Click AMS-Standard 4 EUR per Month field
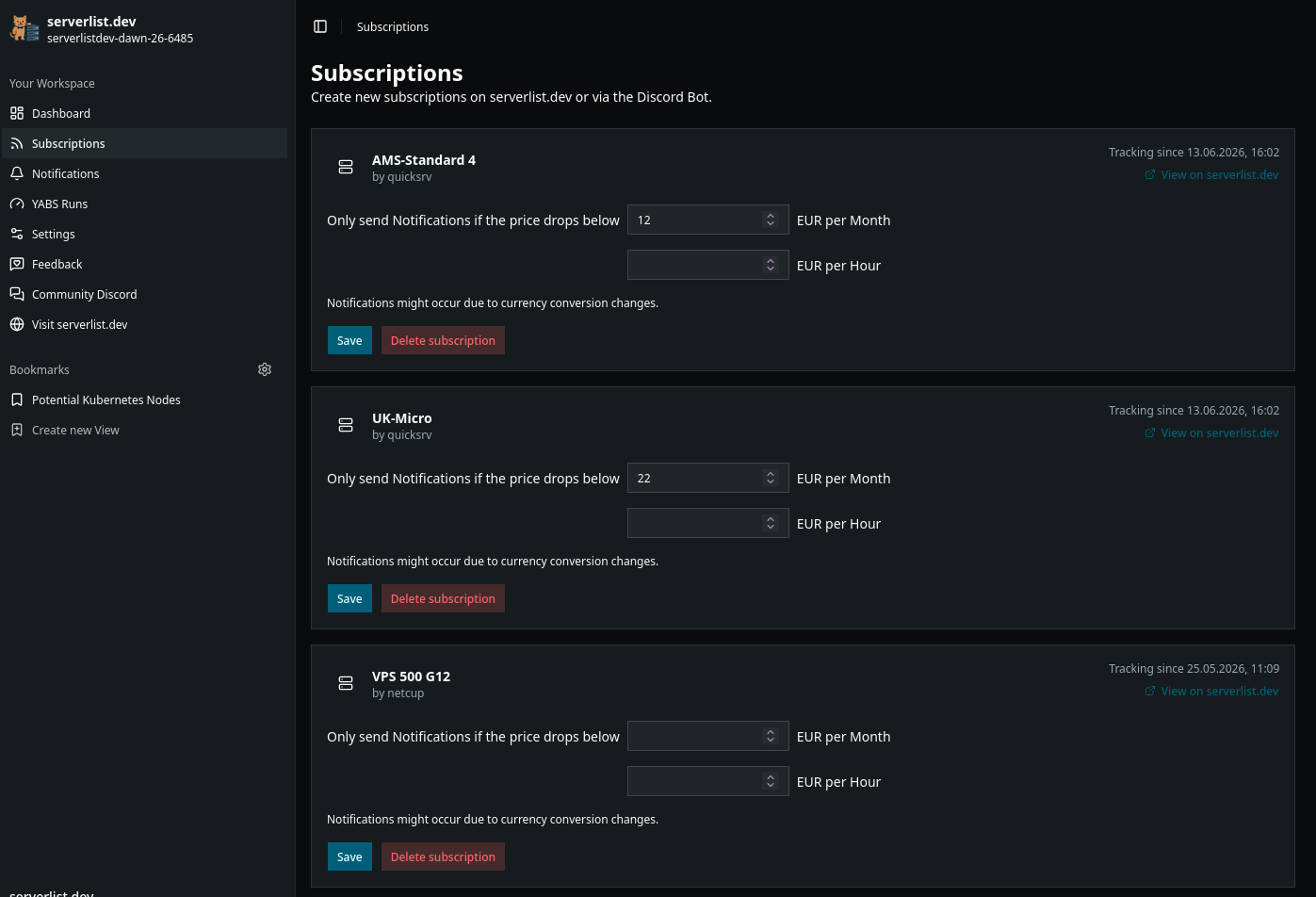The image size is (1316, 897). tap(707, 220)
